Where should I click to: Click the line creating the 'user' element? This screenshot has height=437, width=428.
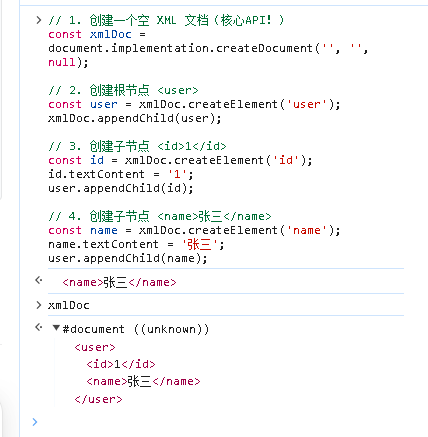[194, 104]
